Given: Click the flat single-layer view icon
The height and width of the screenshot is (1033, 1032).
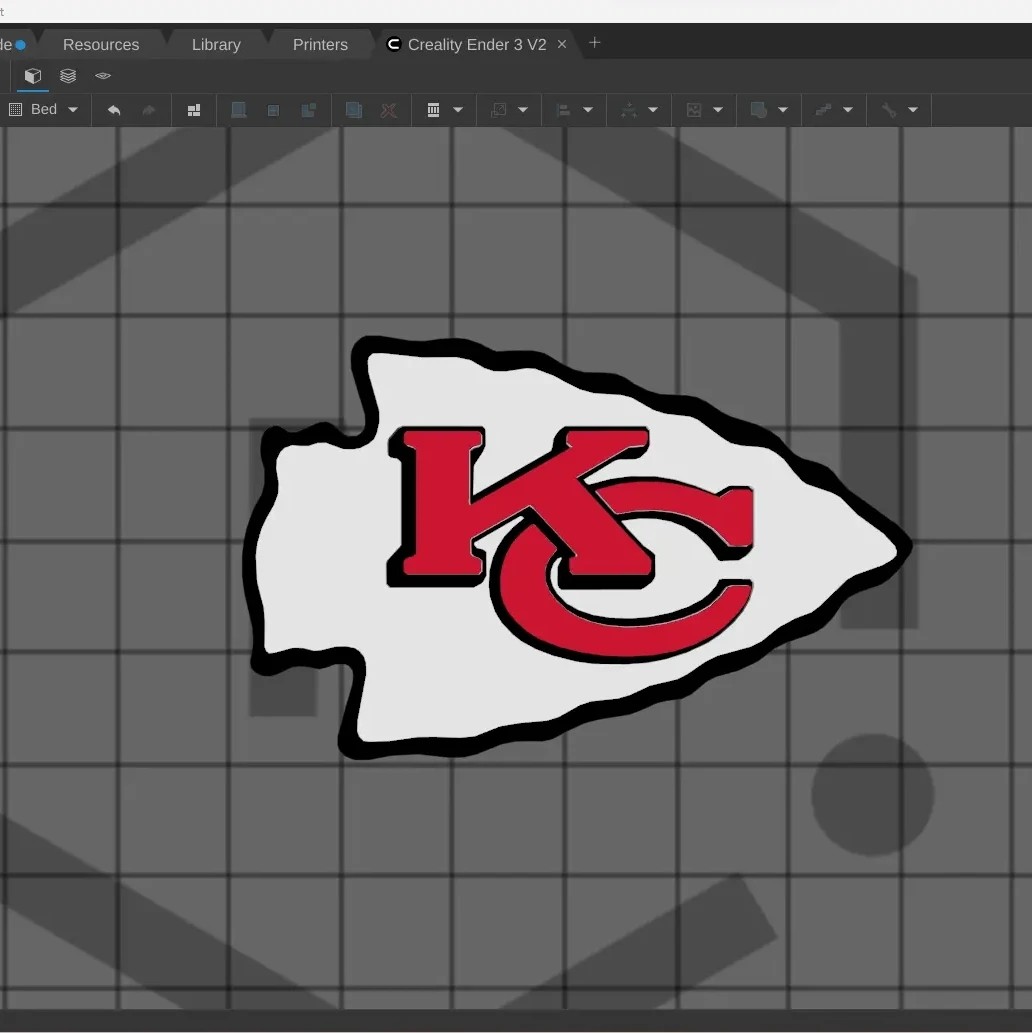Looking at the screenshot, I should [103, 76].
